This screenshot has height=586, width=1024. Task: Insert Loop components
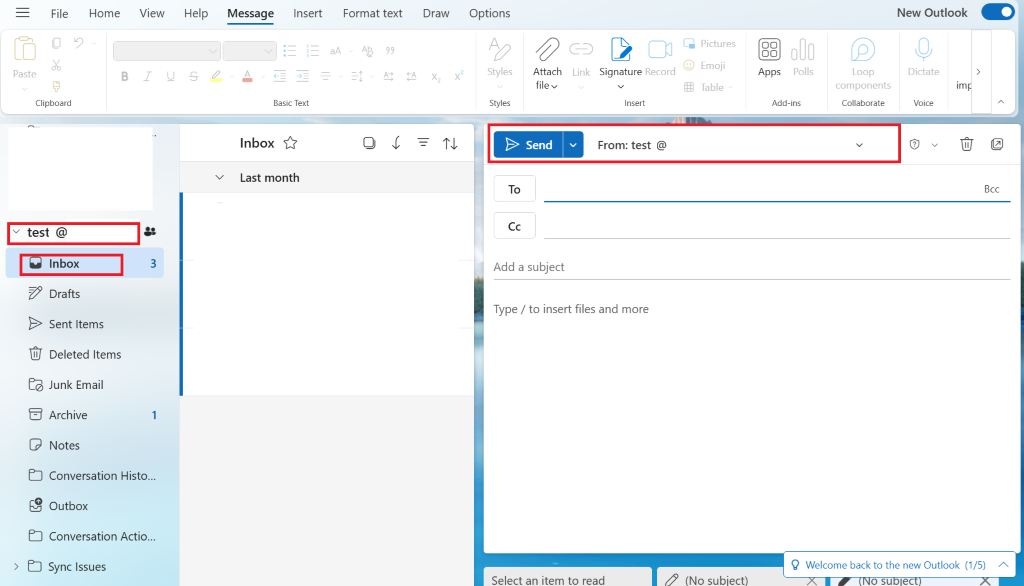863,63
